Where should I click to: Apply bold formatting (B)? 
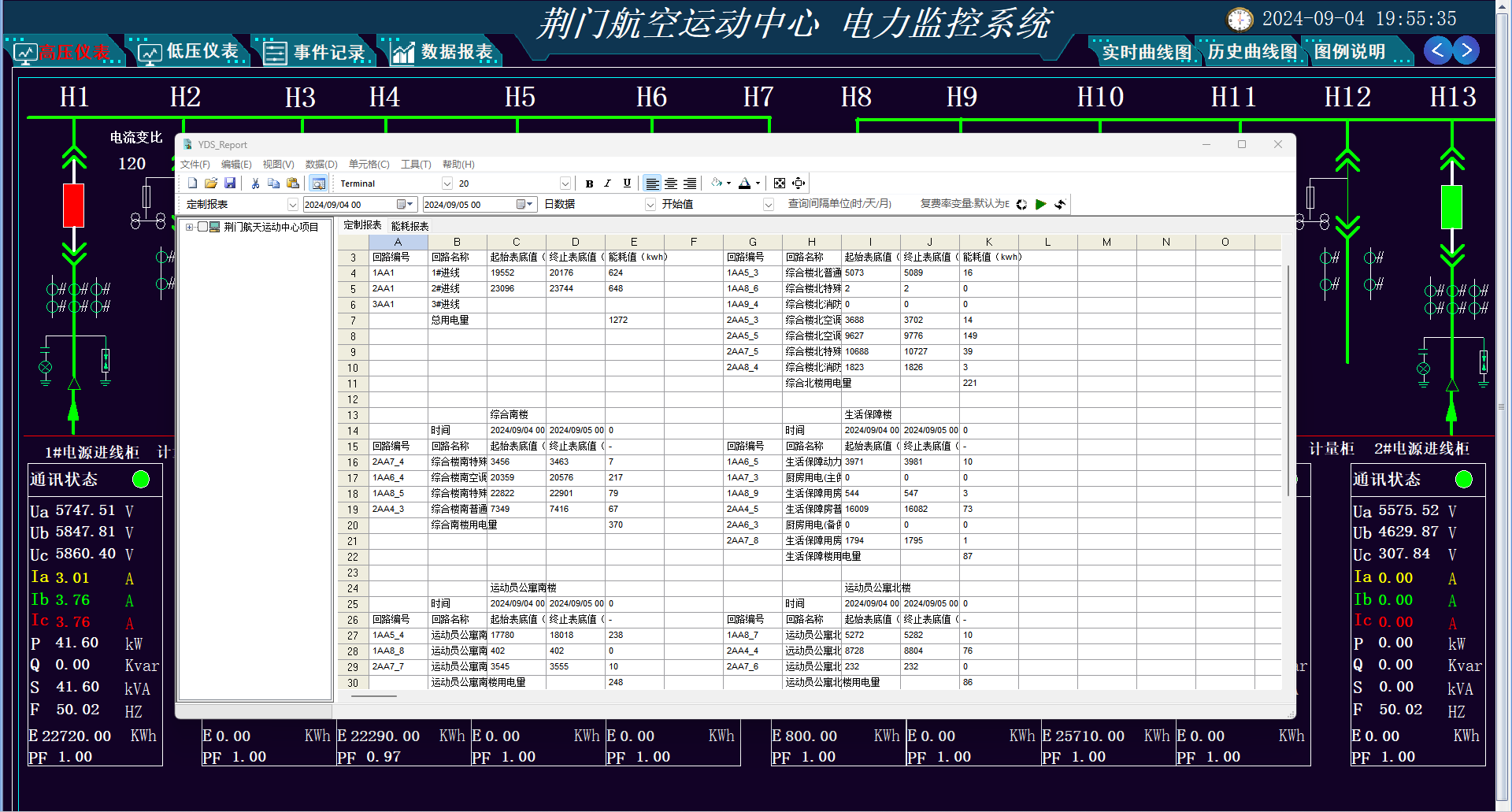click(589, 184)
